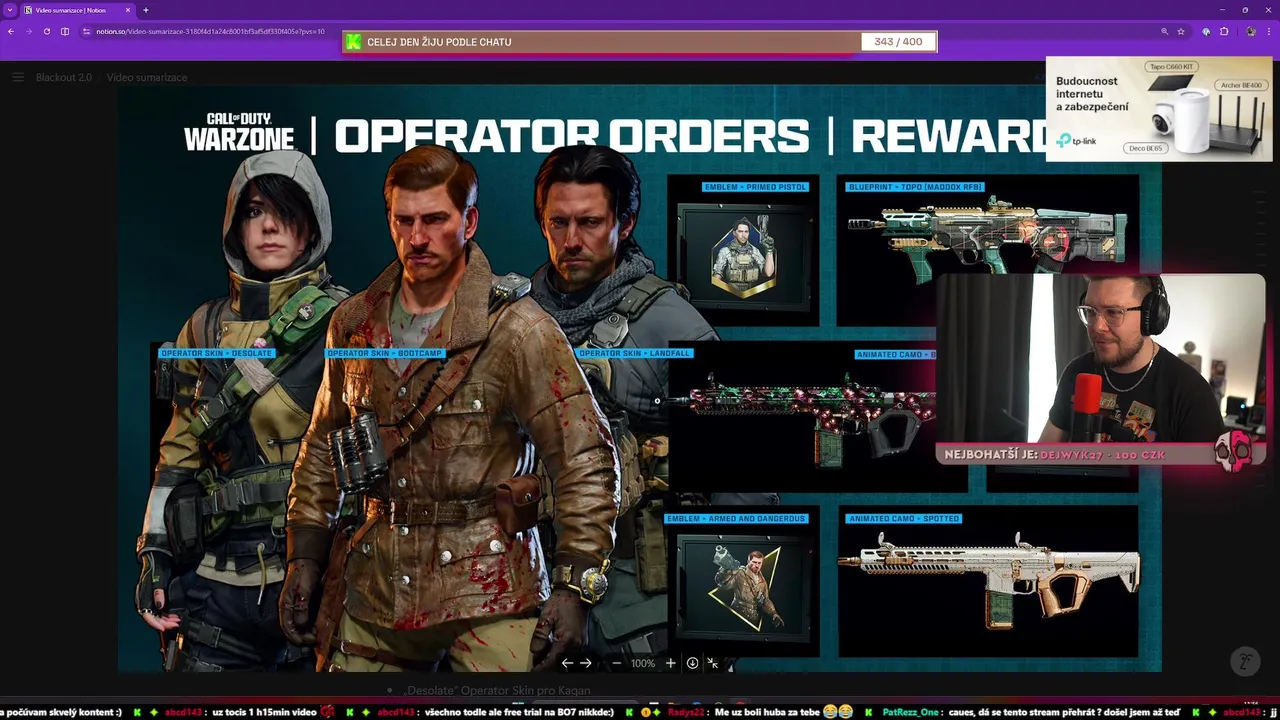Open browser profile avatar
This screenshot has height=720, width=1280.
[1251, 31]
